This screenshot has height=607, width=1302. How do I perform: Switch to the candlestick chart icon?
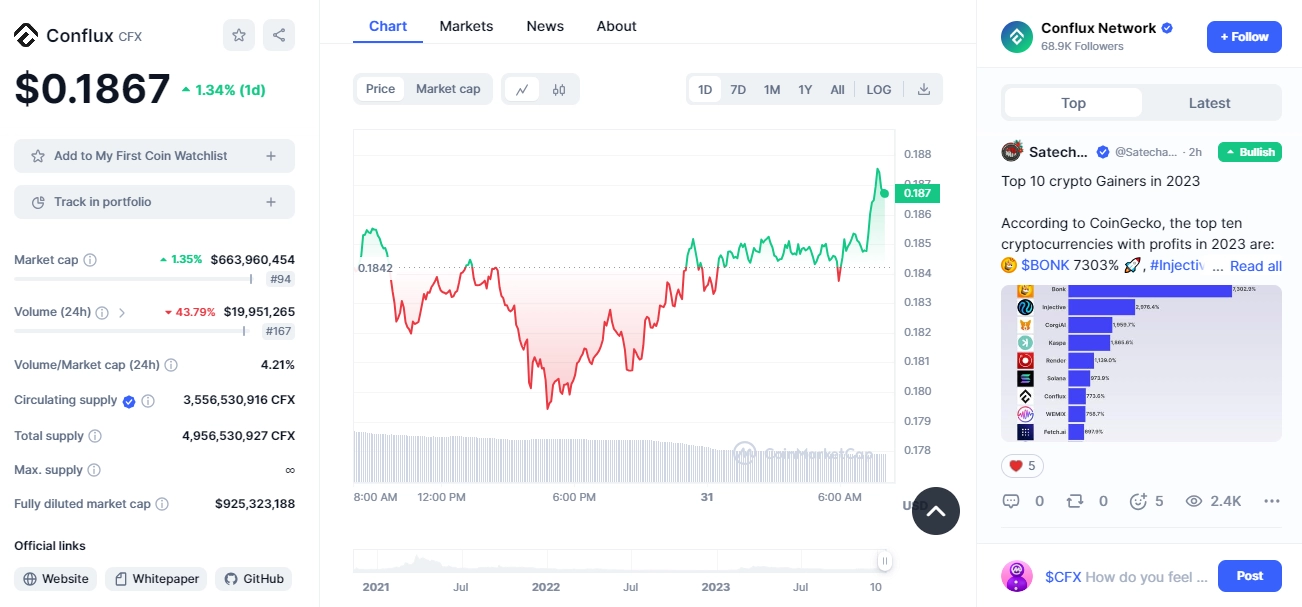559,90
